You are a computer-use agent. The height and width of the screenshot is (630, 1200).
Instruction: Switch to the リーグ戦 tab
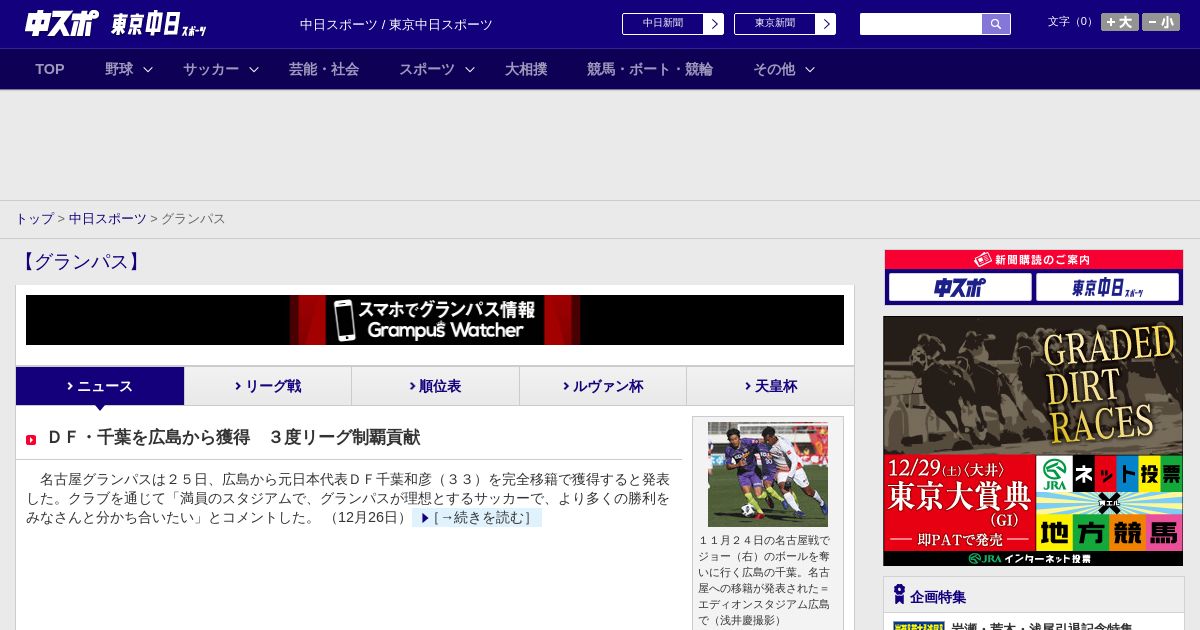pyautogui.click(x=268, y=386)
